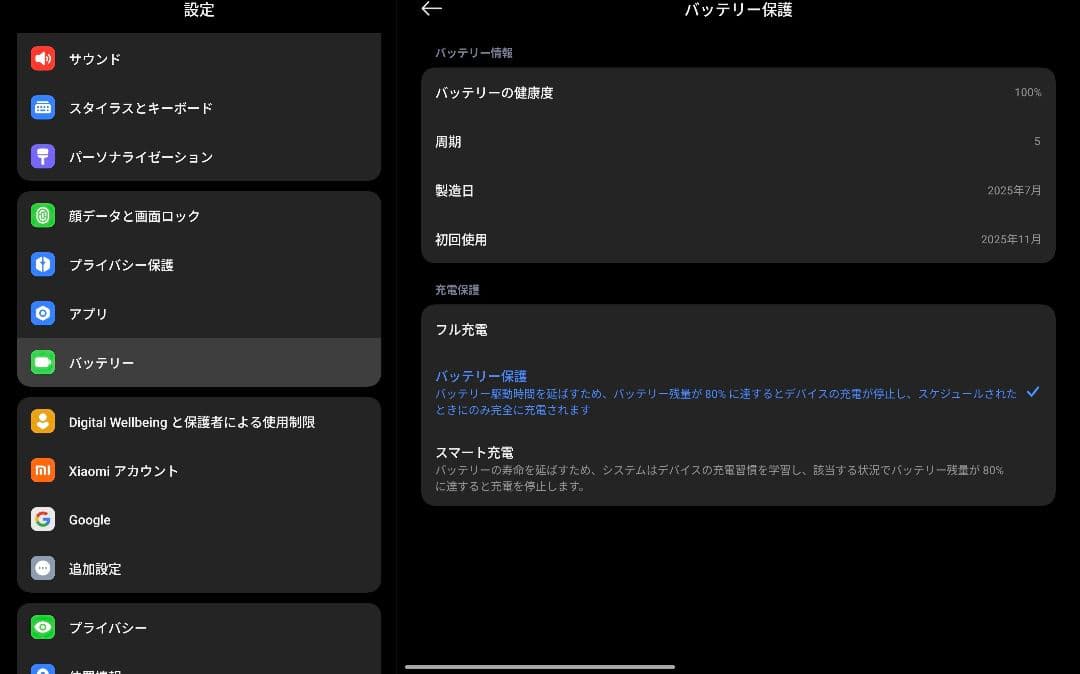Open the Xiaomi アカウント Mi icon
The height and width of the screenshot is (674, 1080).
coord(42,471)
